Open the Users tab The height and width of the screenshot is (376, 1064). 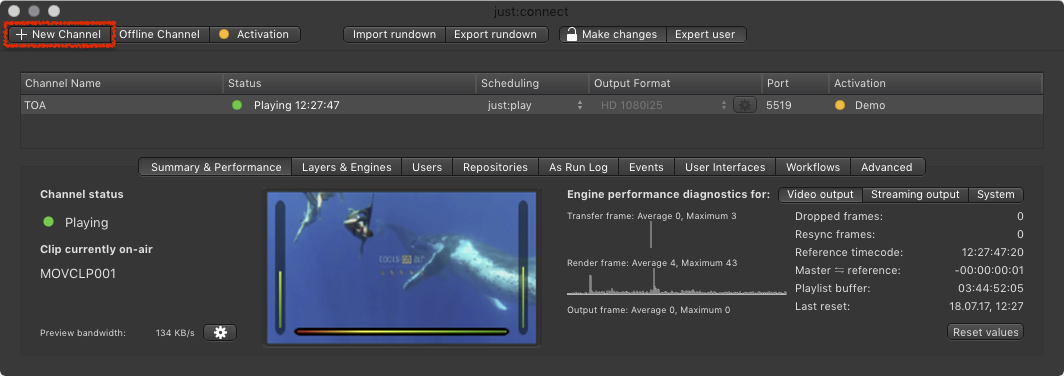click(x=427, y=167)
